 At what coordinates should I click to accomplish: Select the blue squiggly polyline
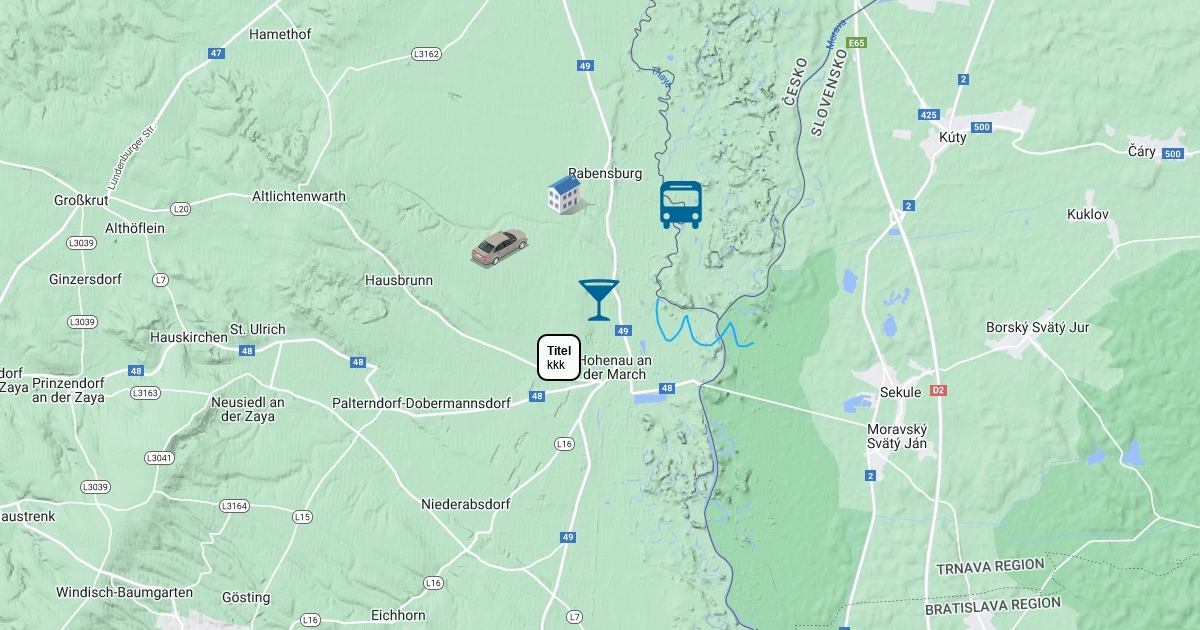pyautogui.click(x=704, y=324)
